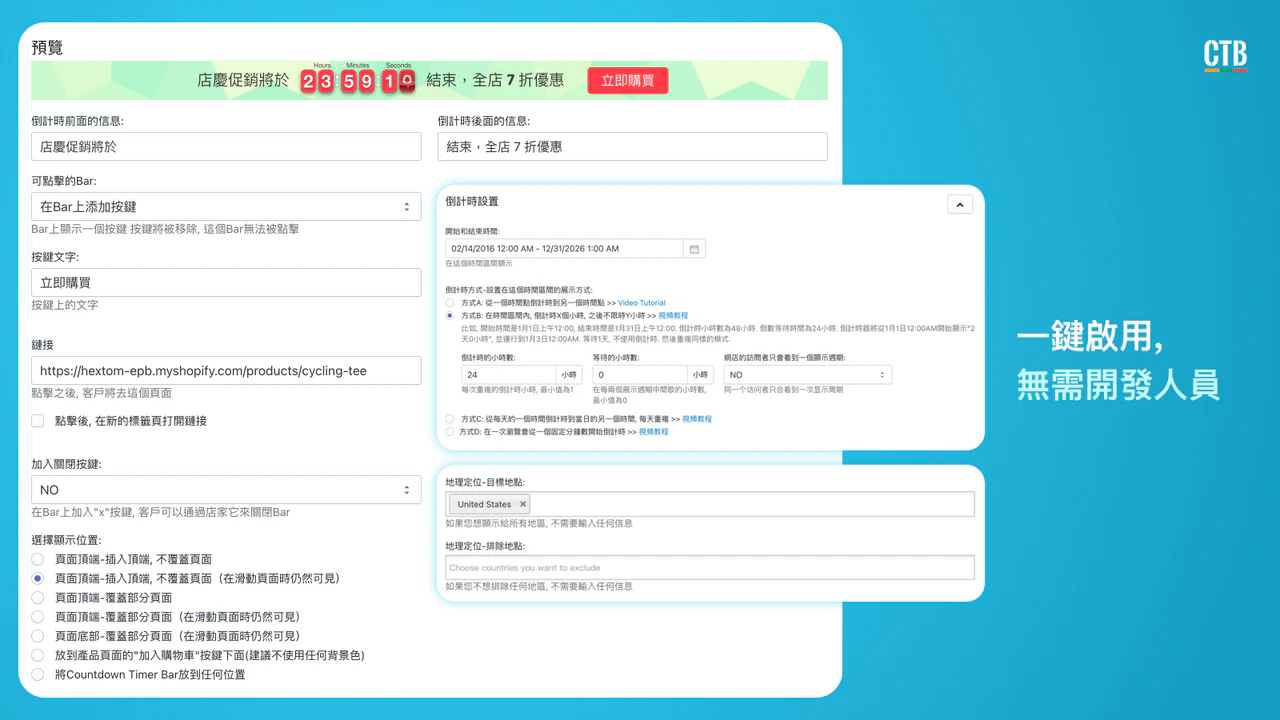The height and width of the screenshot is (720, 1280).
Task: Click the 地理定位-排除地點 exclude countries field
Action: (710, 568)
